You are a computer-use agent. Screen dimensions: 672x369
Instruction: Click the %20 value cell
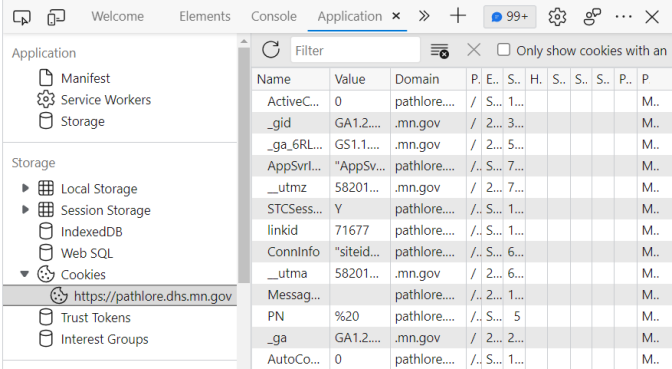(x=360, y=316)
